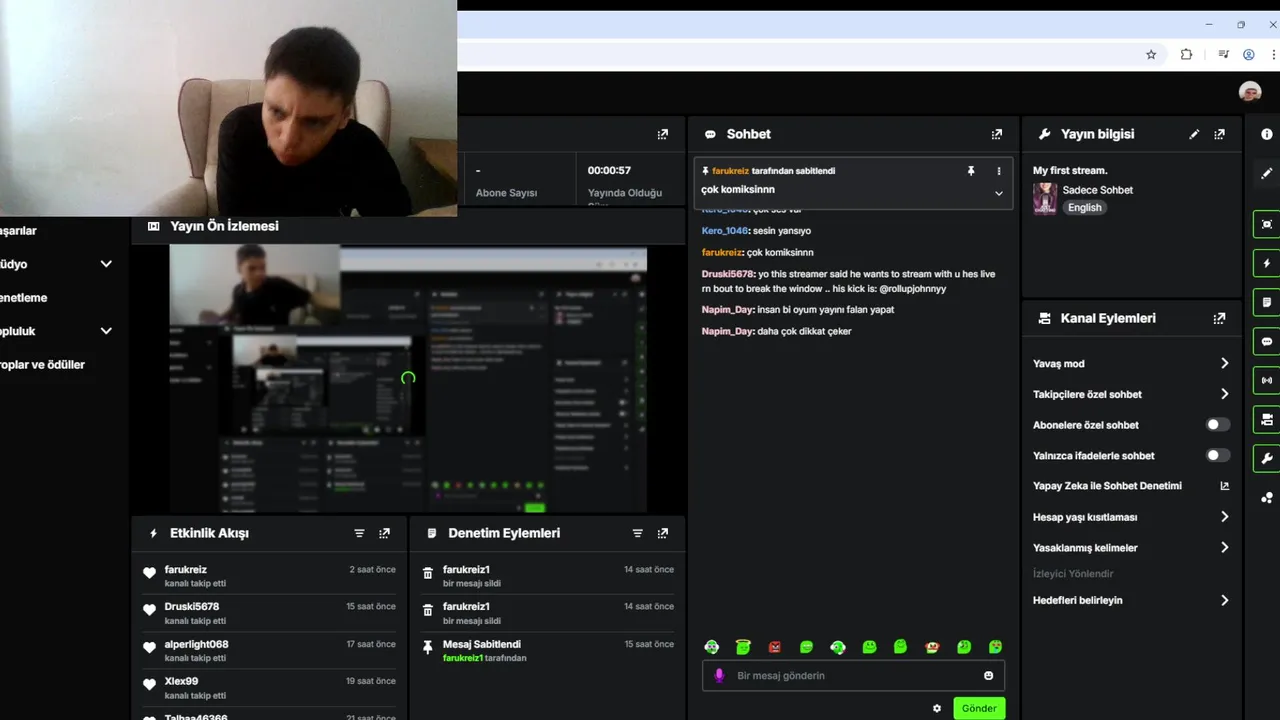Click the My first stream. title text

click(1070, 171)
